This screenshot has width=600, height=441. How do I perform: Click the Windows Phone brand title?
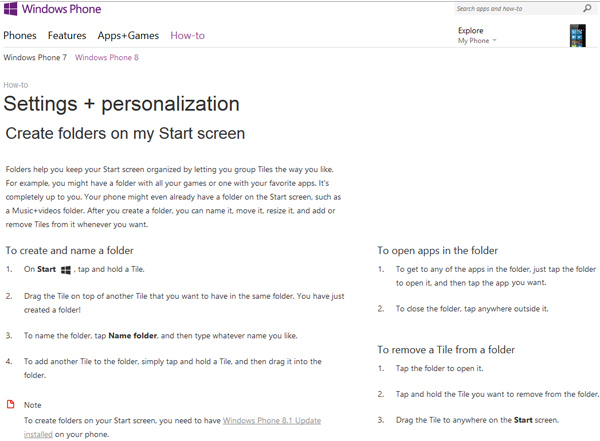[x=61, y=9]
